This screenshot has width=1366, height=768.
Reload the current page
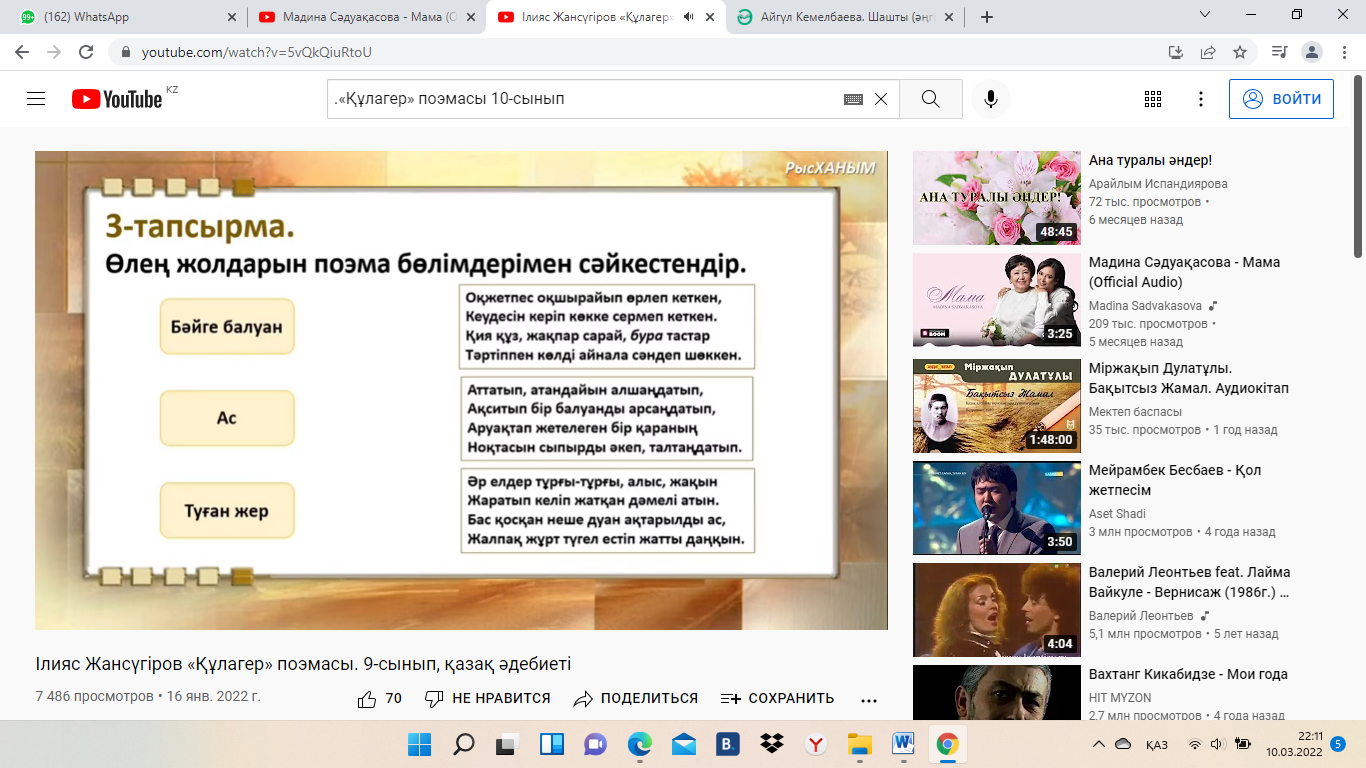pos(86,52)
